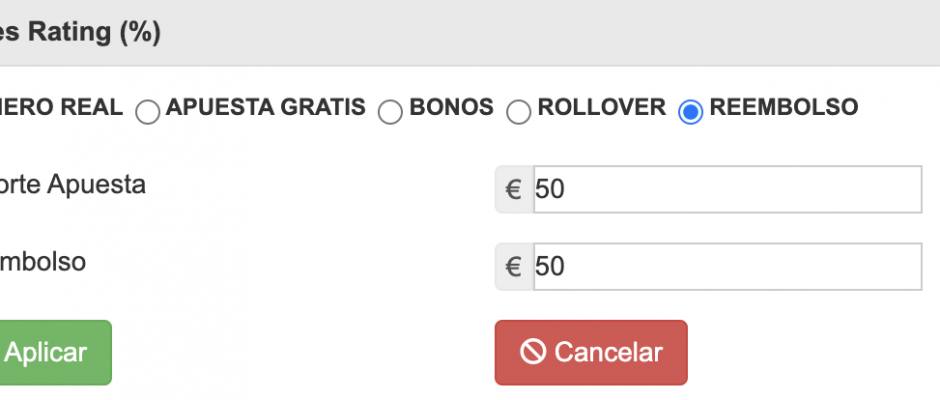Image resolution: width=940 pixels, height=400 pixels.
Task: Select the APUESTA GRATIS radio button
Action: 147,112
